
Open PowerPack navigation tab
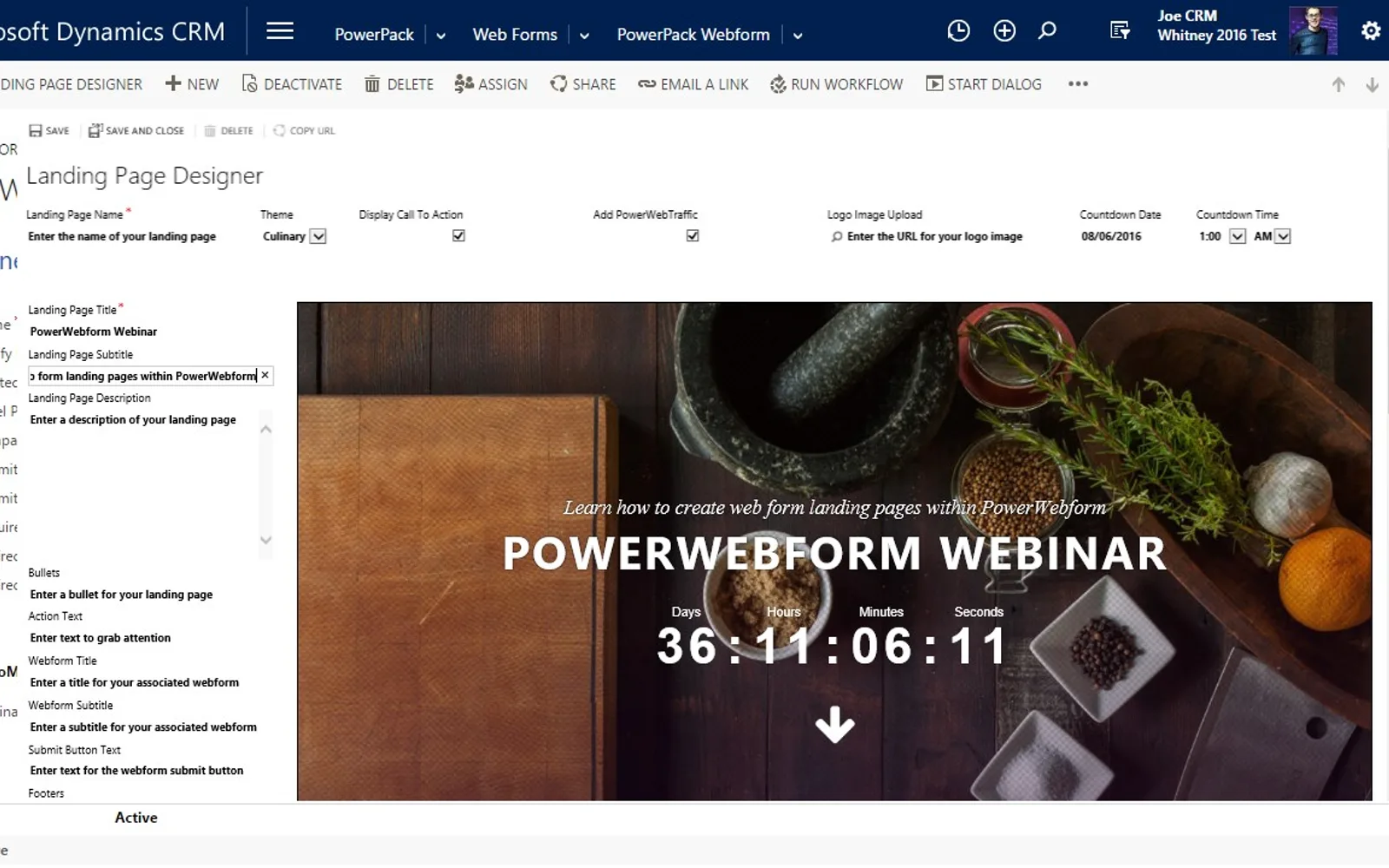[374, 35]
